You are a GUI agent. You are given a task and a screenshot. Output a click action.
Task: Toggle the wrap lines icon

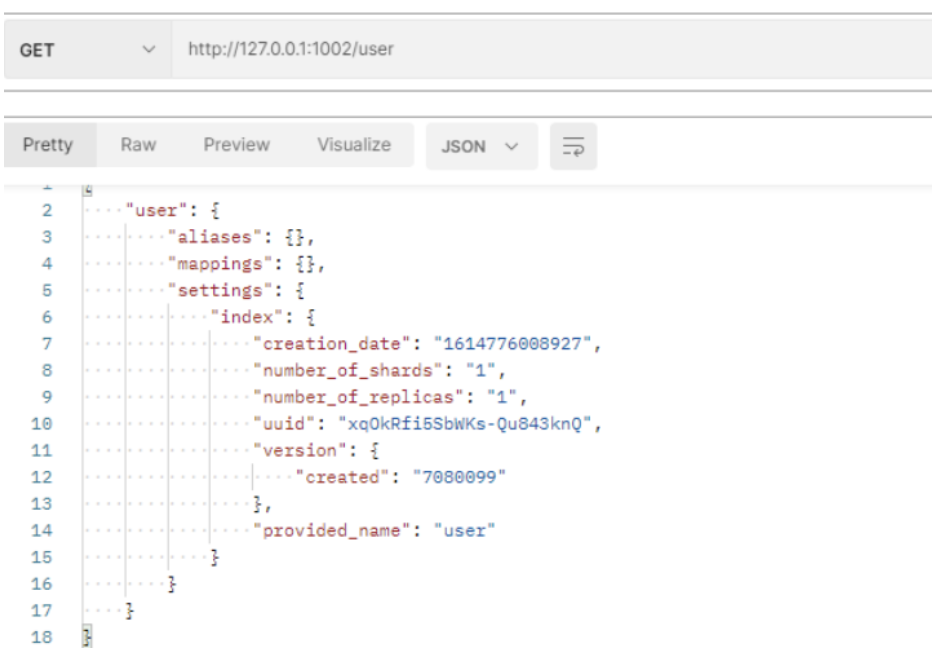point(573,147)
